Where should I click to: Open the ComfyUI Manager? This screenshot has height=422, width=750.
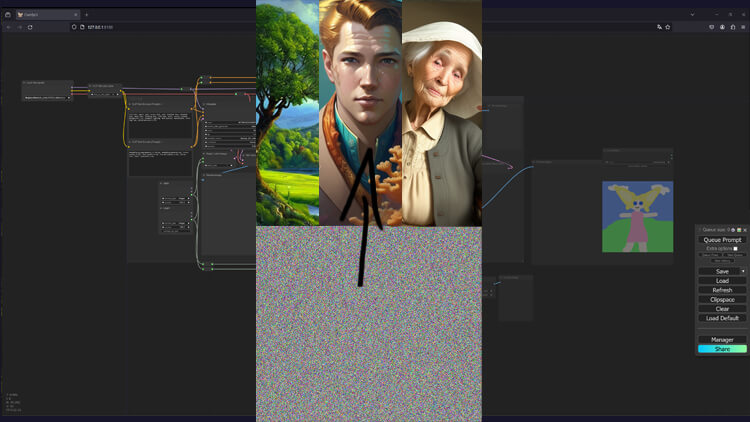click(721, 340)
